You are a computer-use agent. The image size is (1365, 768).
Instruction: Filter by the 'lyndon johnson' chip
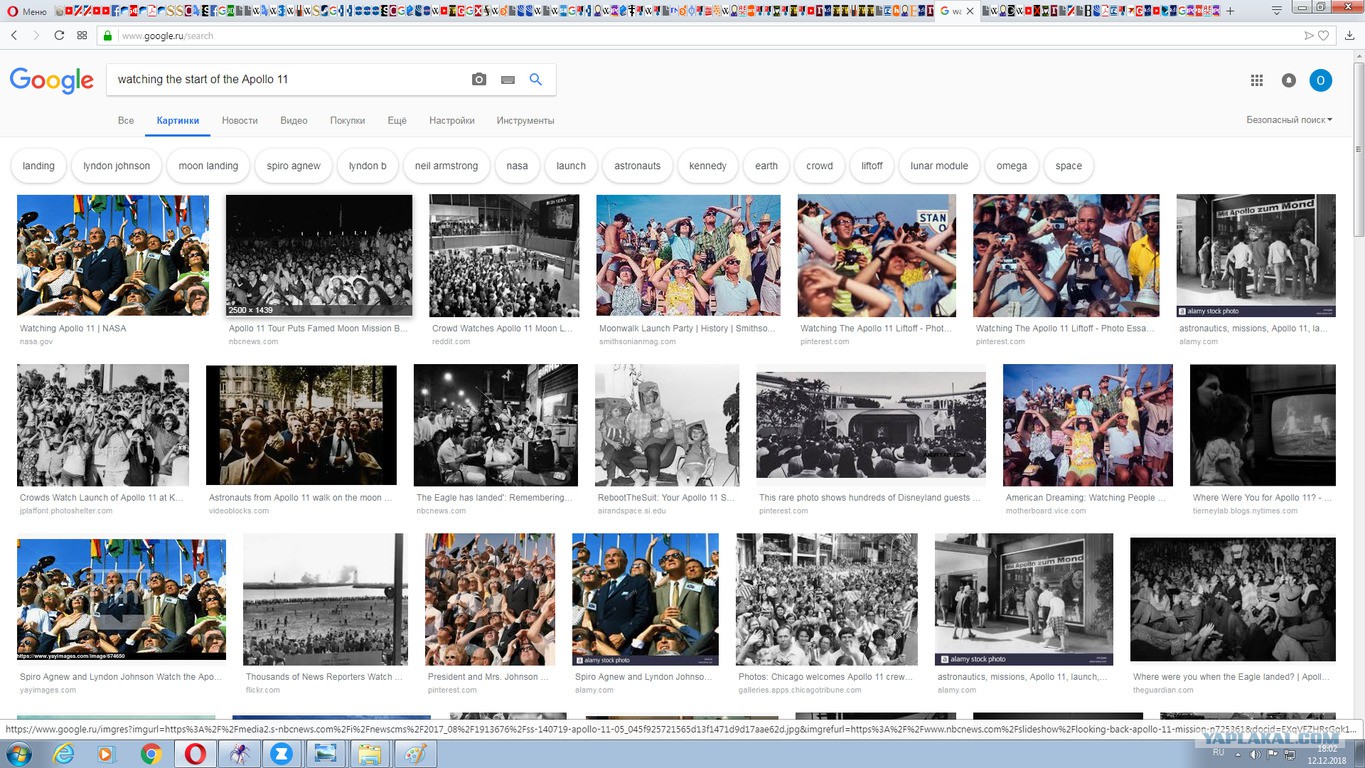click(117, 166)
